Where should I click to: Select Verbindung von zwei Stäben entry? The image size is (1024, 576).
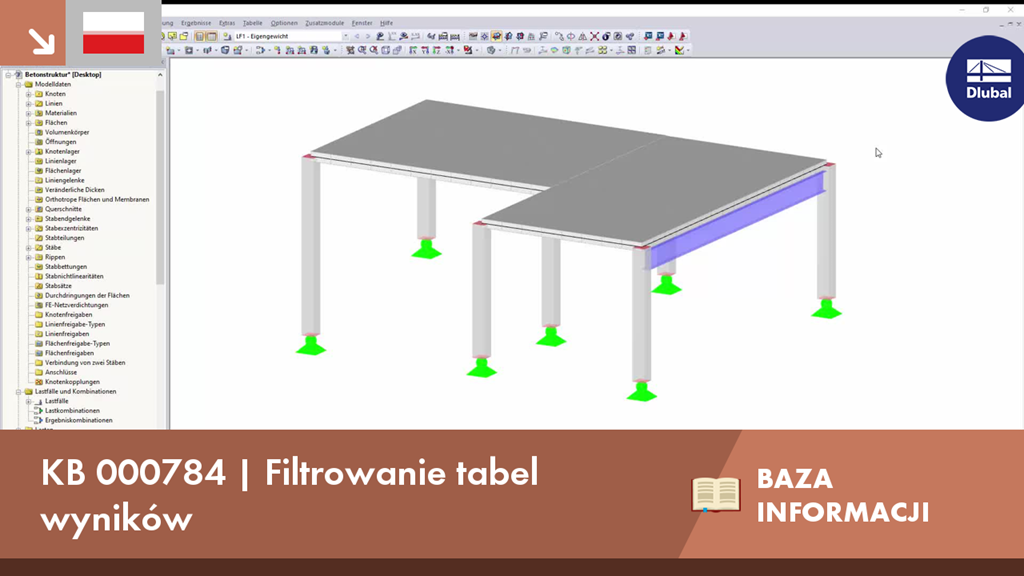[85, 362]
